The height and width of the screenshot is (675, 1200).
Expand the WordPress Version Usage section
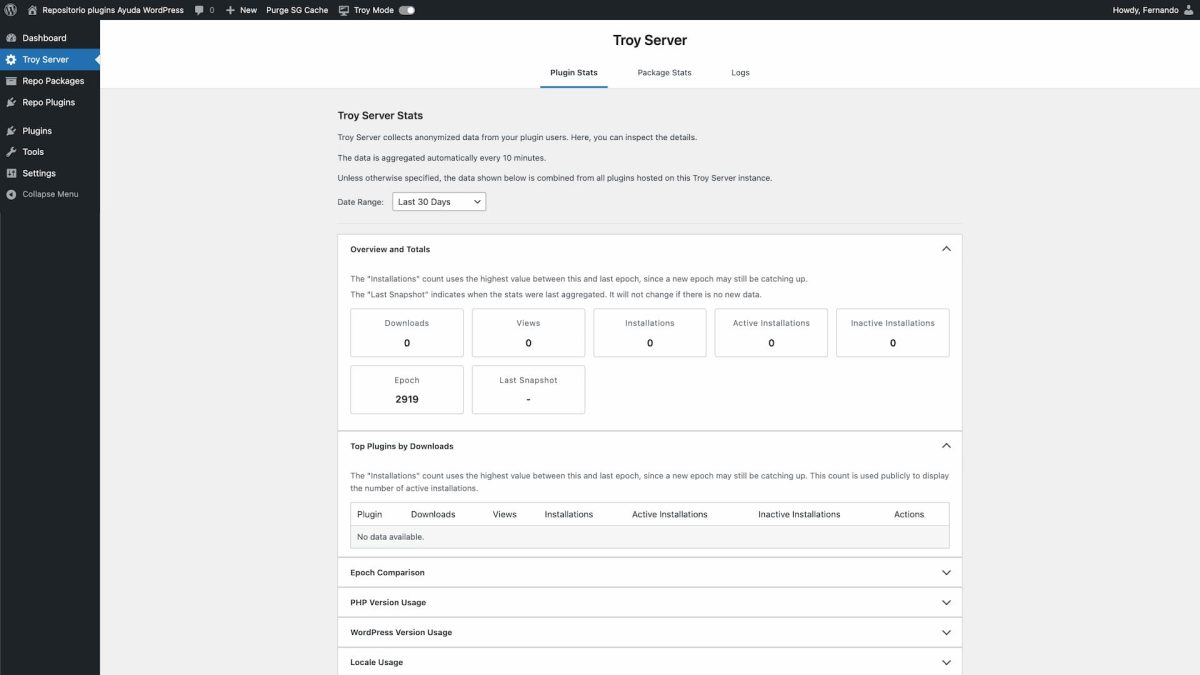(946, 632)
